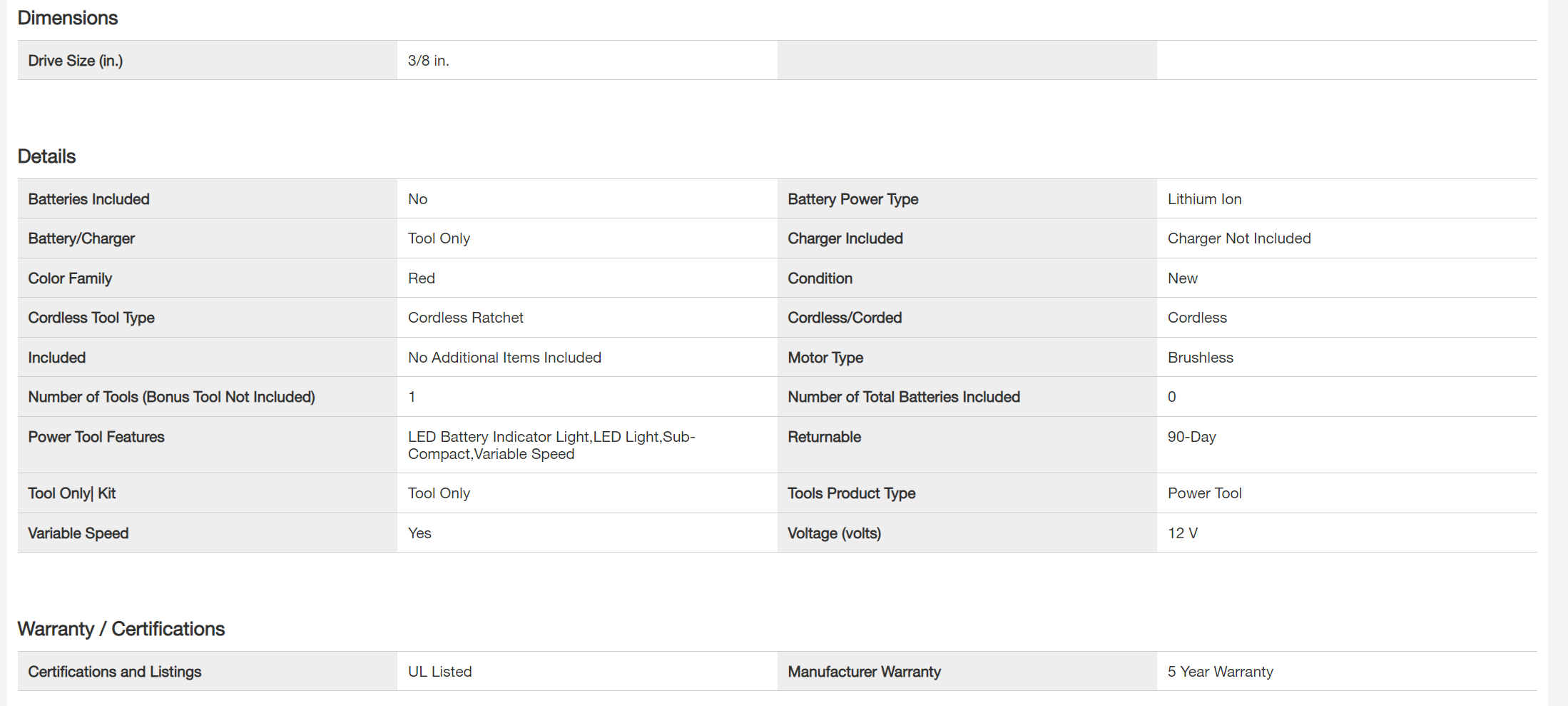Select the 12 V voltage value
The image size is (1568, 706).
click(x=1182, y=533)
